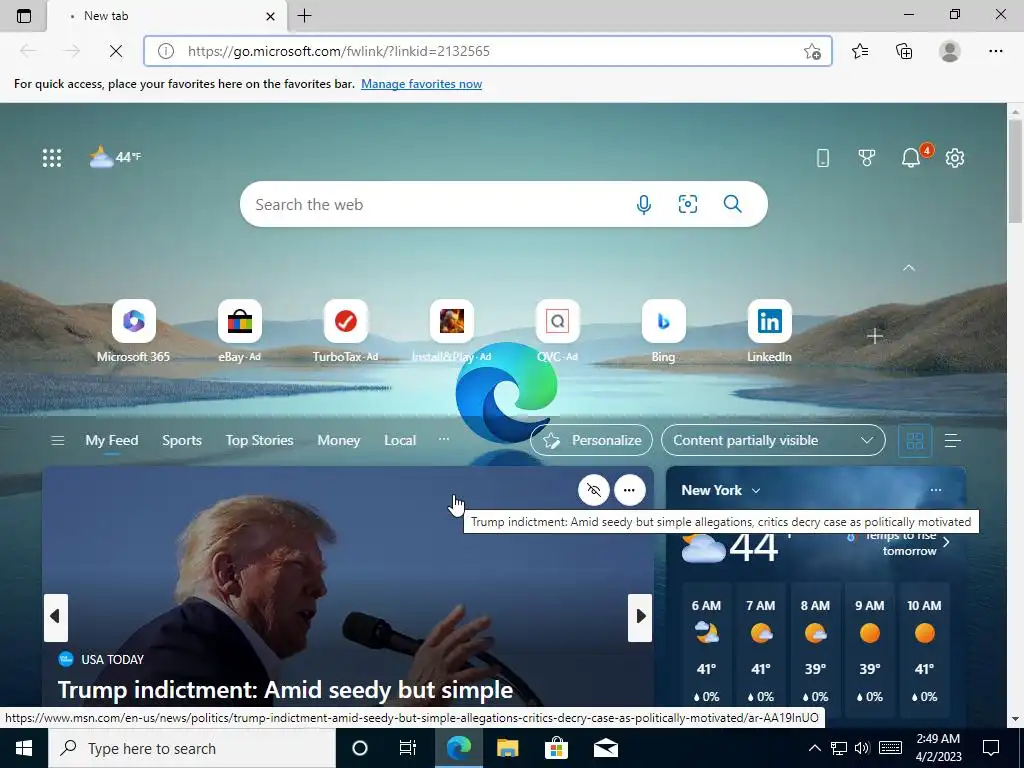Click Manage favorites now link
The width and height of the screenshot is (1024, 768).
tap(421, 84)
